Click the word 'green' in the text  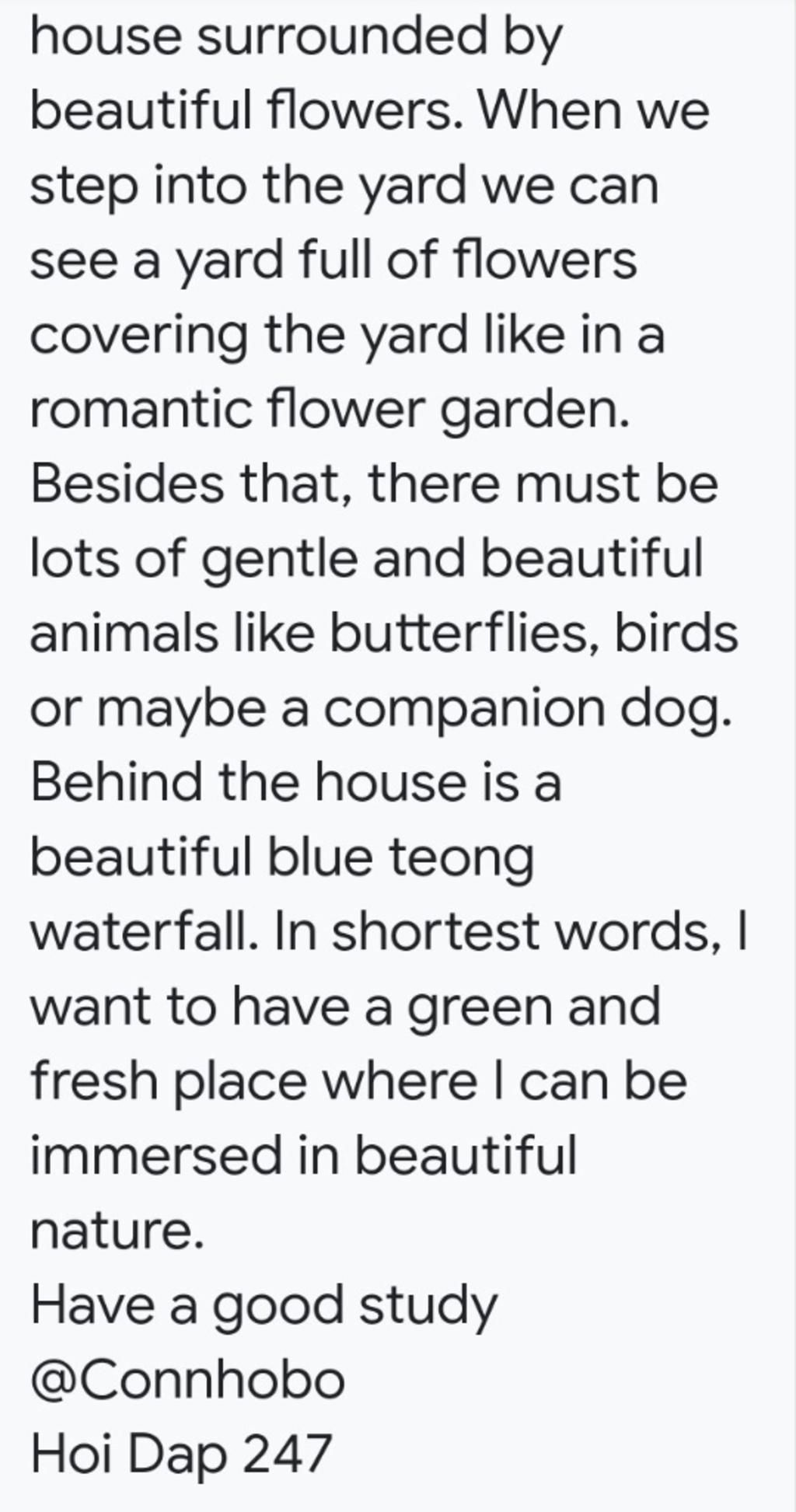[x=481, y=1008]
